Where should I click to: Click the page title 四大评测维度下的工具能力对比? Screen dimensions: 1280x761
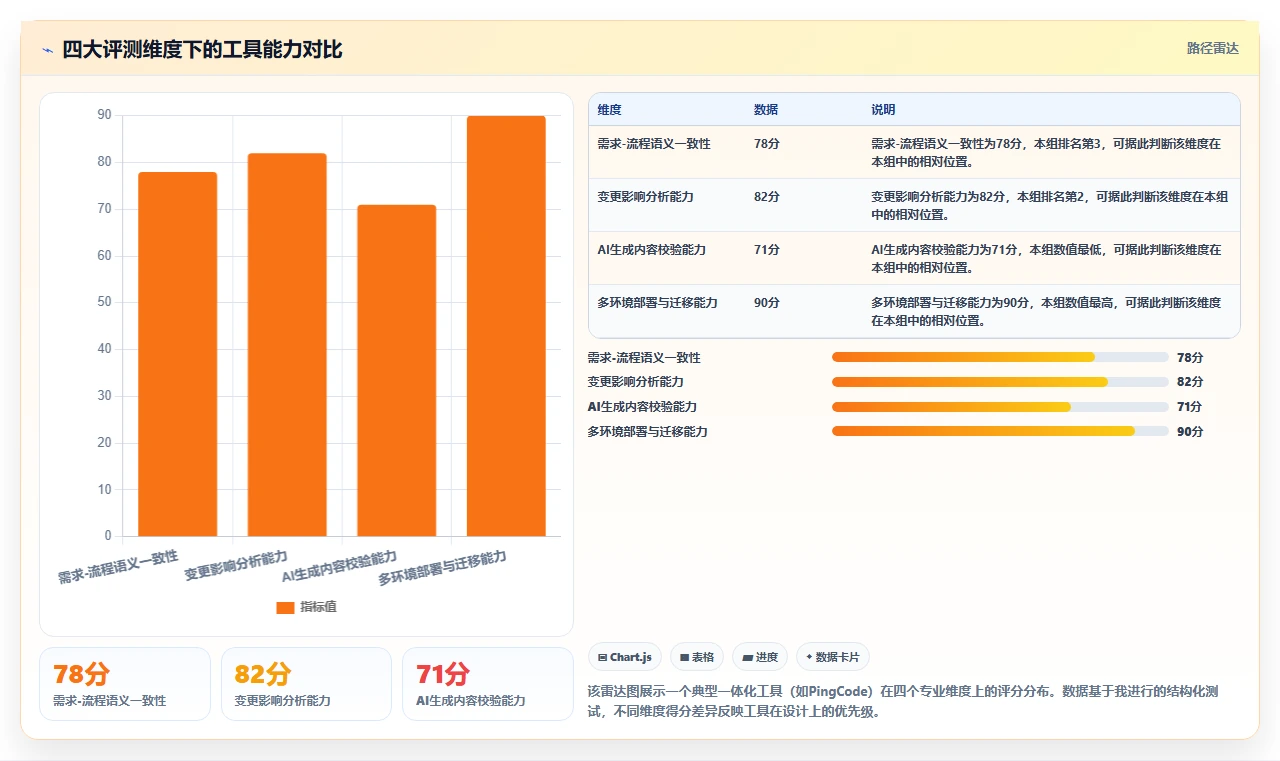[202, 49]
